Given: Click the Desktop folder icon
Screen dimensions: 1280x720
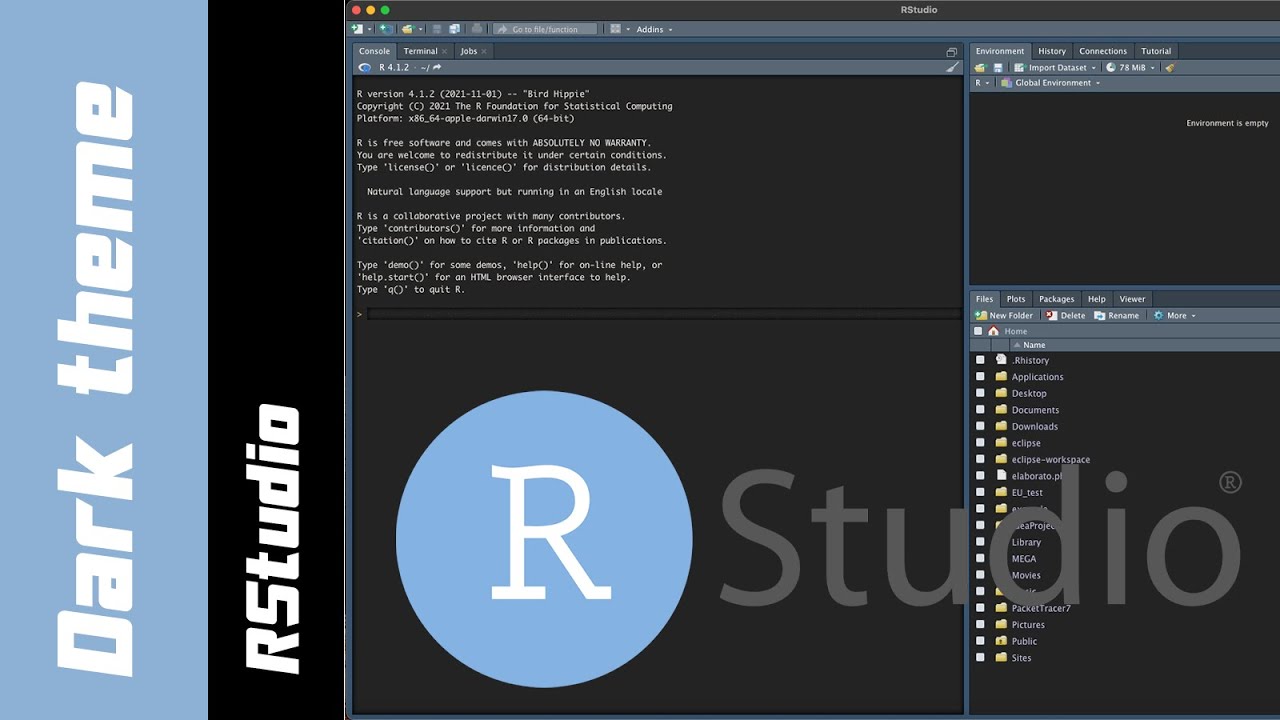Looking at the screenshot, I should (x=1001, y=393).
